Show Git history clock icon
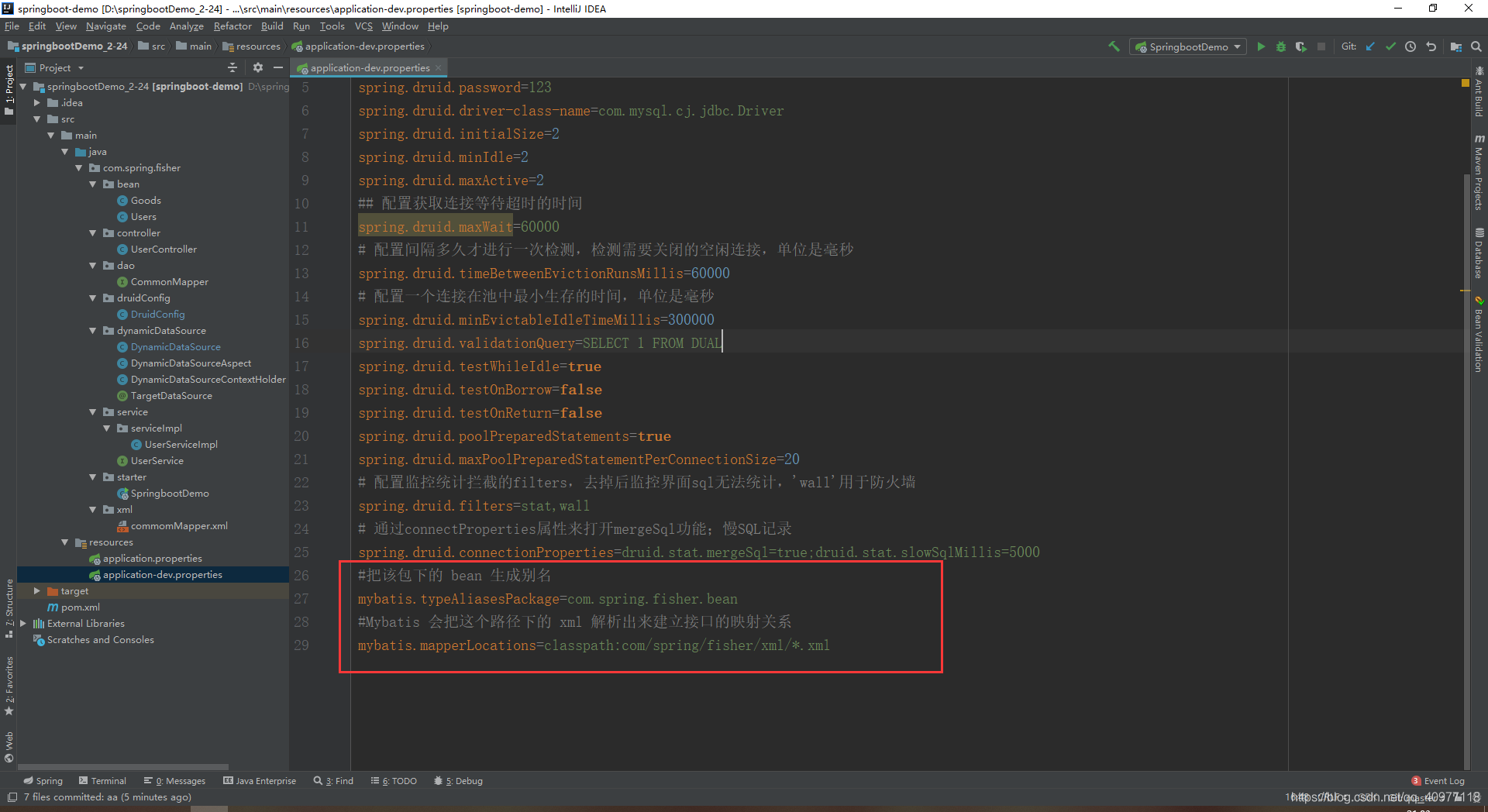 pyautogui.click(x=1410, y=46)
